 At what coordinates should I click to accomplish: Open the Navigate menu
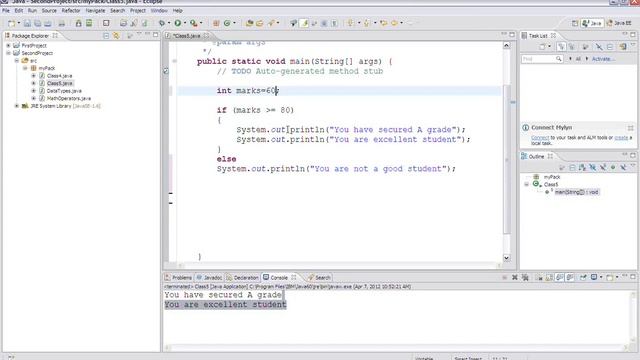pos(95,11)
